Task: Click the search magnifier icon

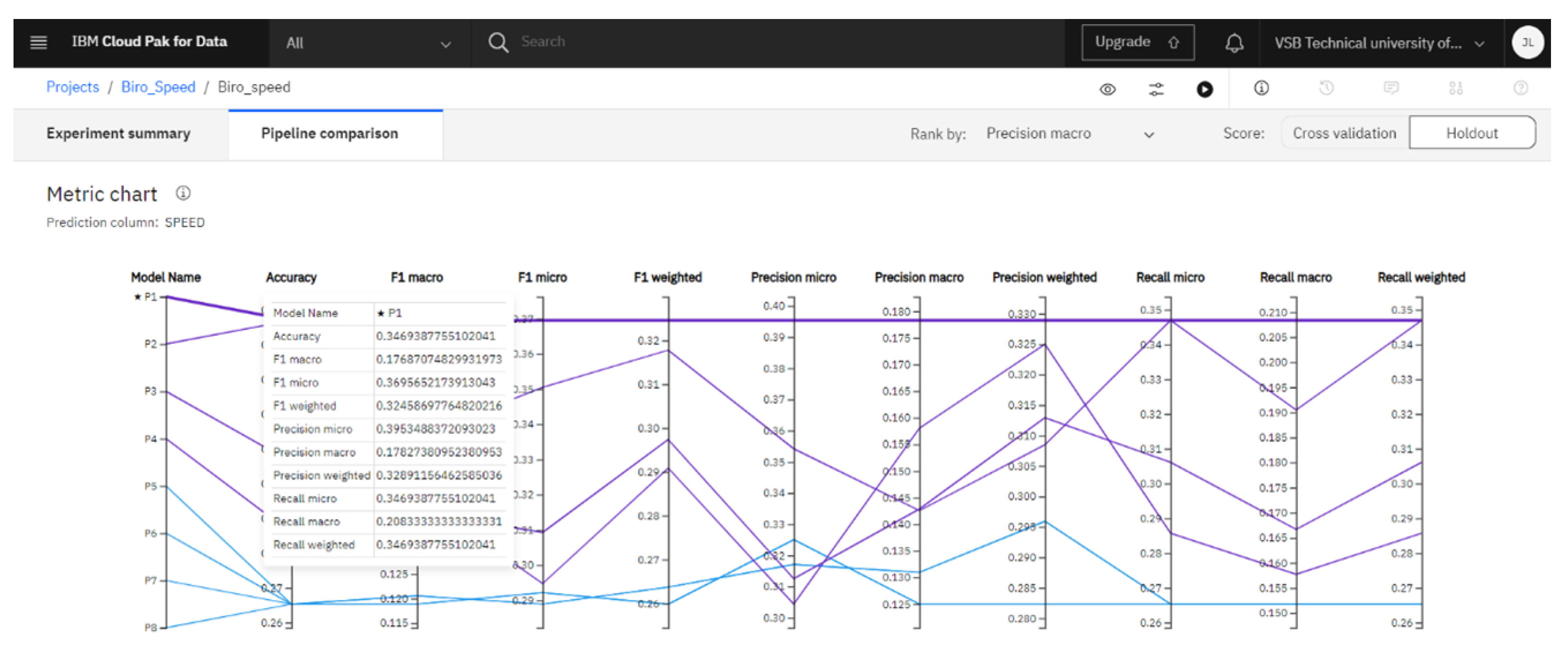Action: pos(497,42)
